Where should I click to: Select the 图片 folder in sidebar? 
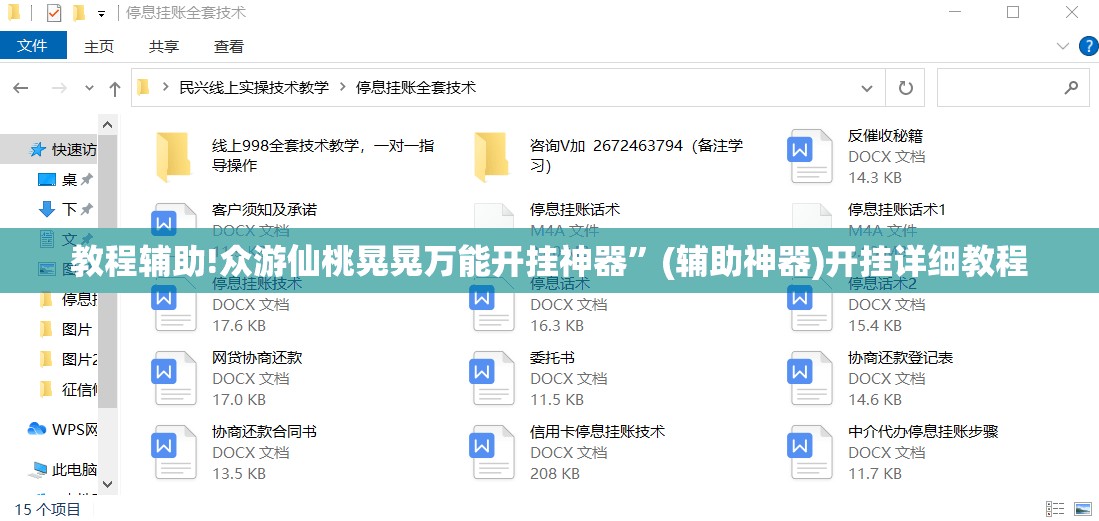[65, 329]
